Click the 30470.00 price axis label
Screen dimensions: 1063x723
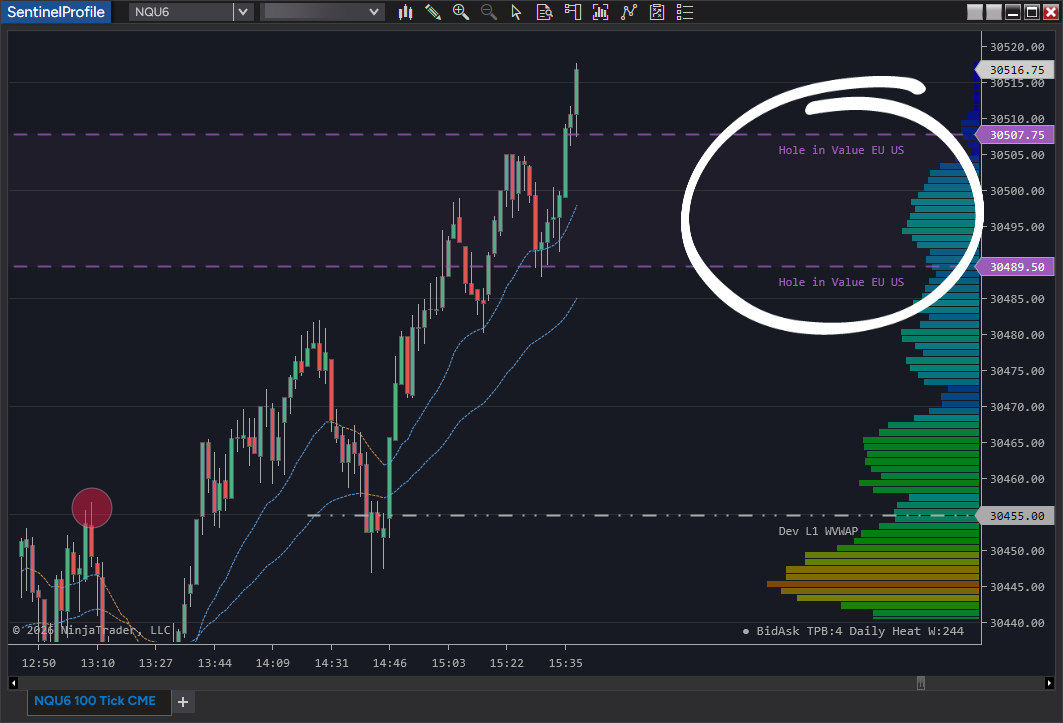1017,407
